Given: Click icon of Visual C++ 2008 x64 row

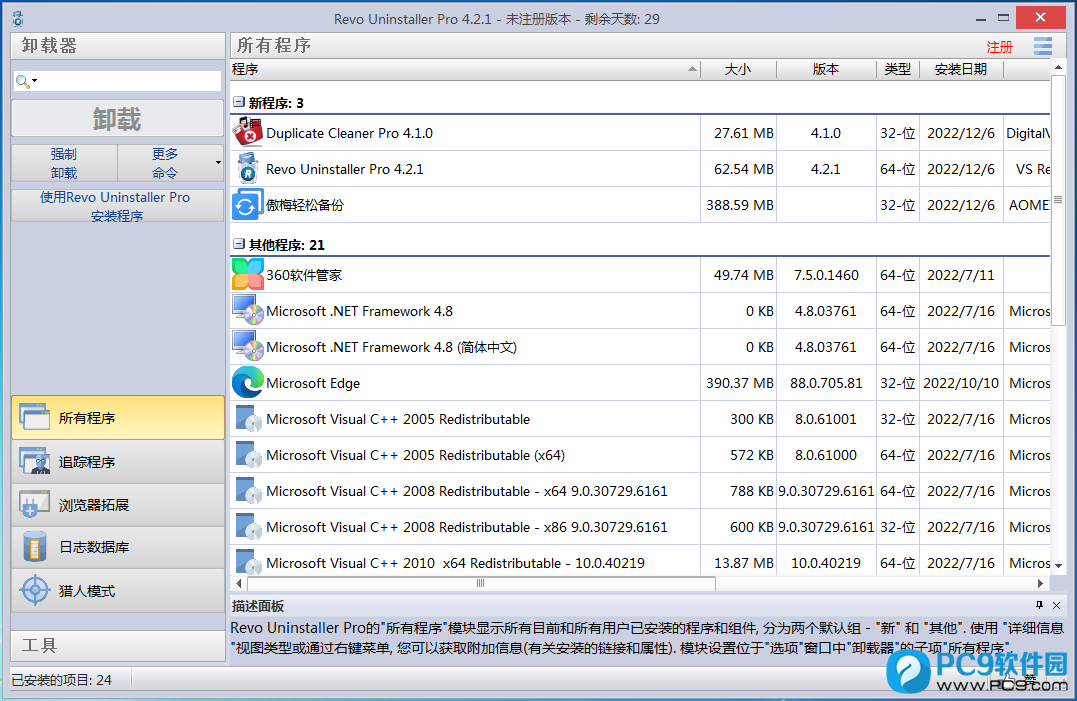Looking at the screenshot, I should click(x=247, y=490).
